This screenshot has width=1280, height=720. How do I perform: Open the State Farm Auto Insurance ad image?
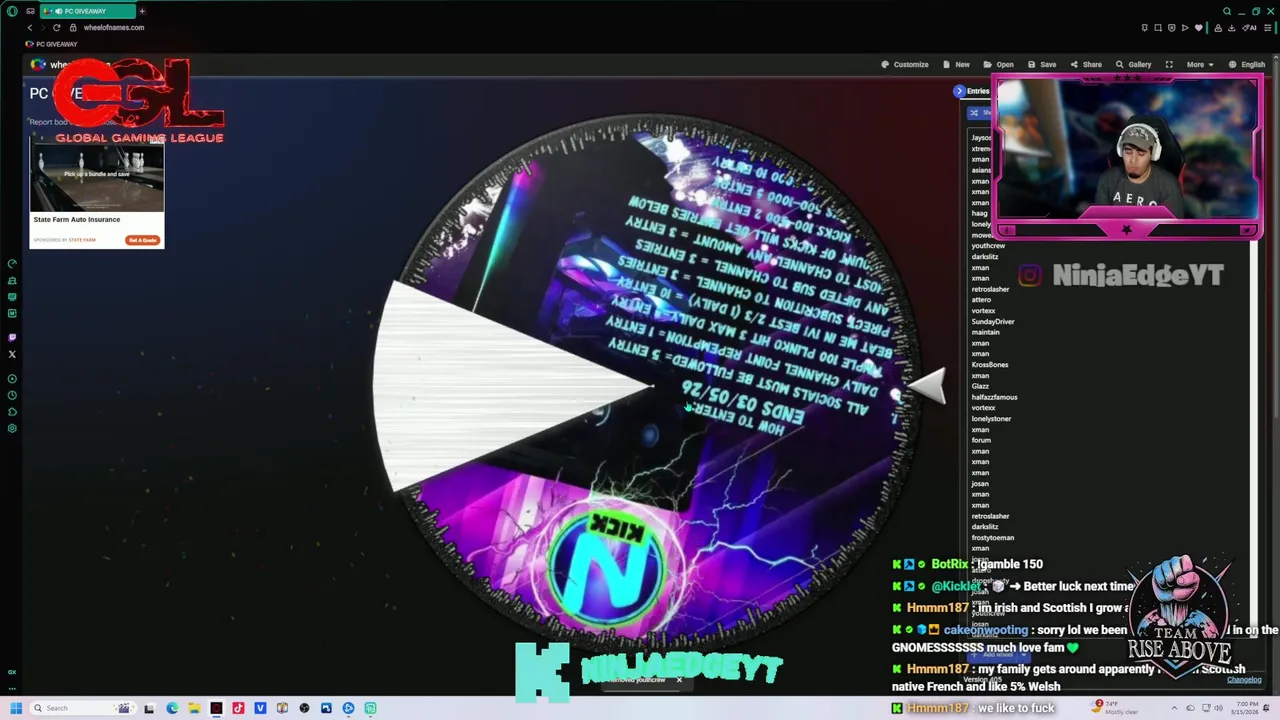(97, 173)
